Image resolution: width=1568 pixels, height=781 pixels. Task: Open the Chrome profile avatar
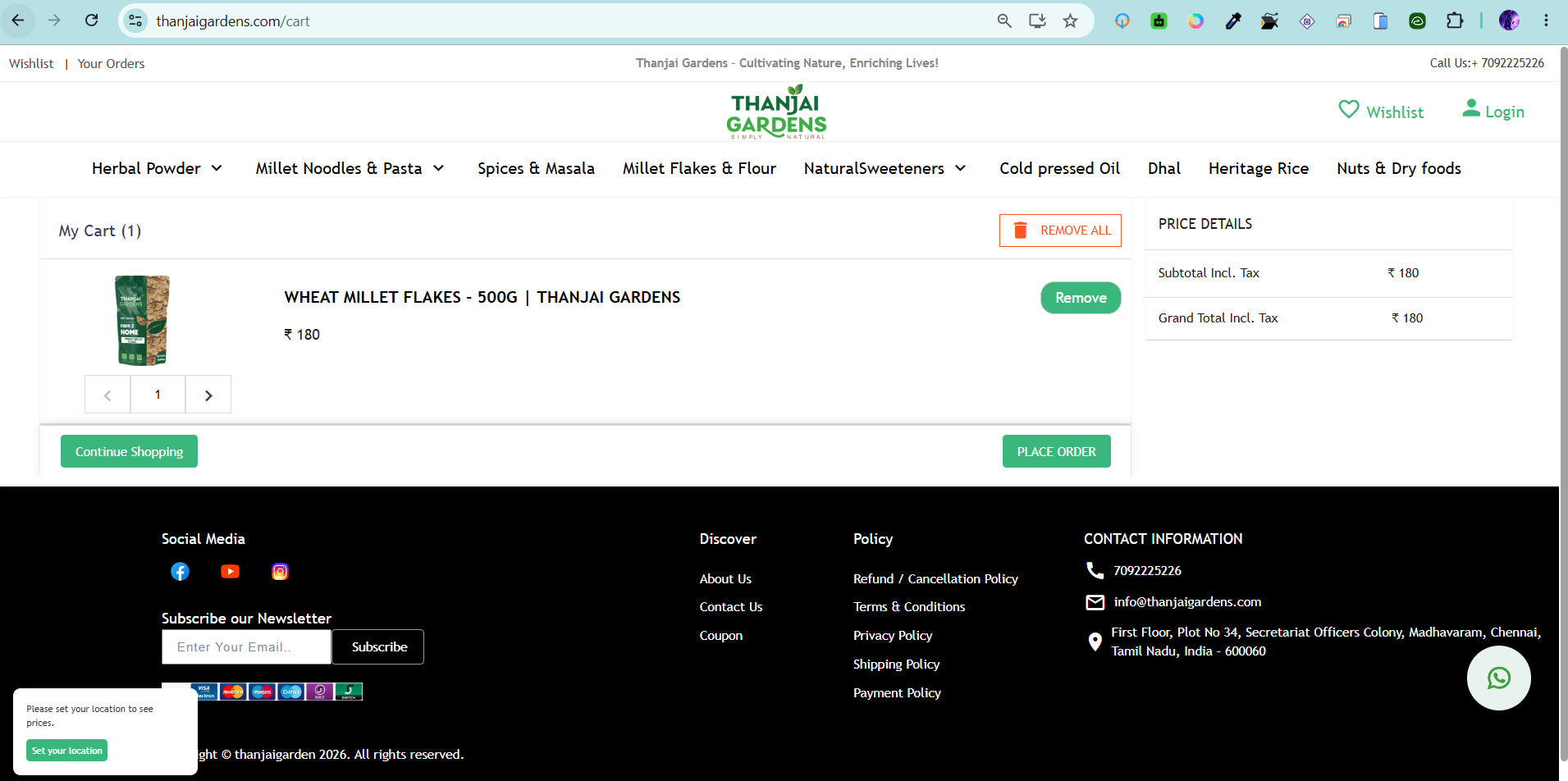pyautogui.click(x=1509, y=21)
